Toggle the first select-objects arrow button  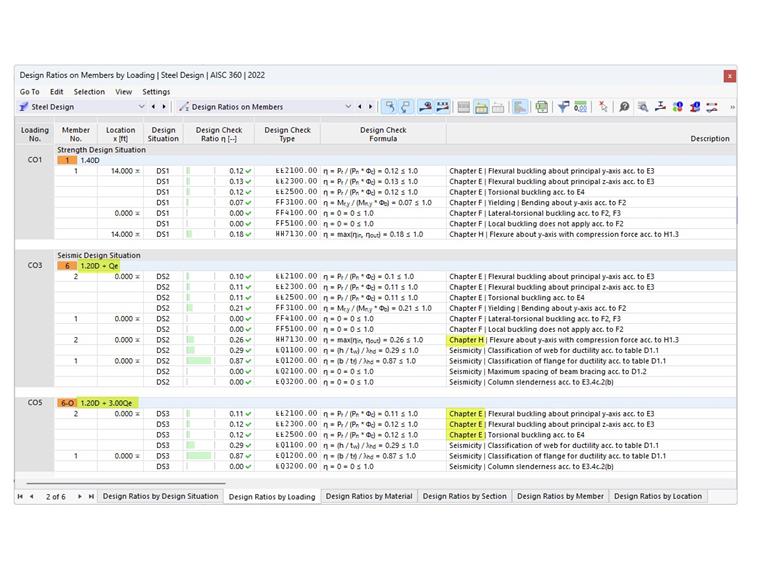pyautogui.click(x=389, y=107)
